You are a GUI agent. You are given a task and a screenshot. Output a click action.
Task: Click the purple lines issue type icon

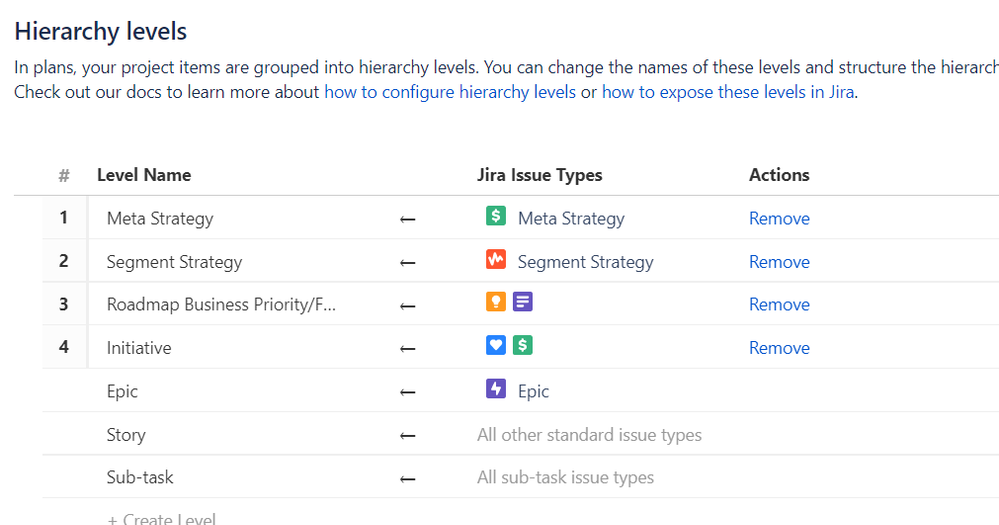coord(522,302)
